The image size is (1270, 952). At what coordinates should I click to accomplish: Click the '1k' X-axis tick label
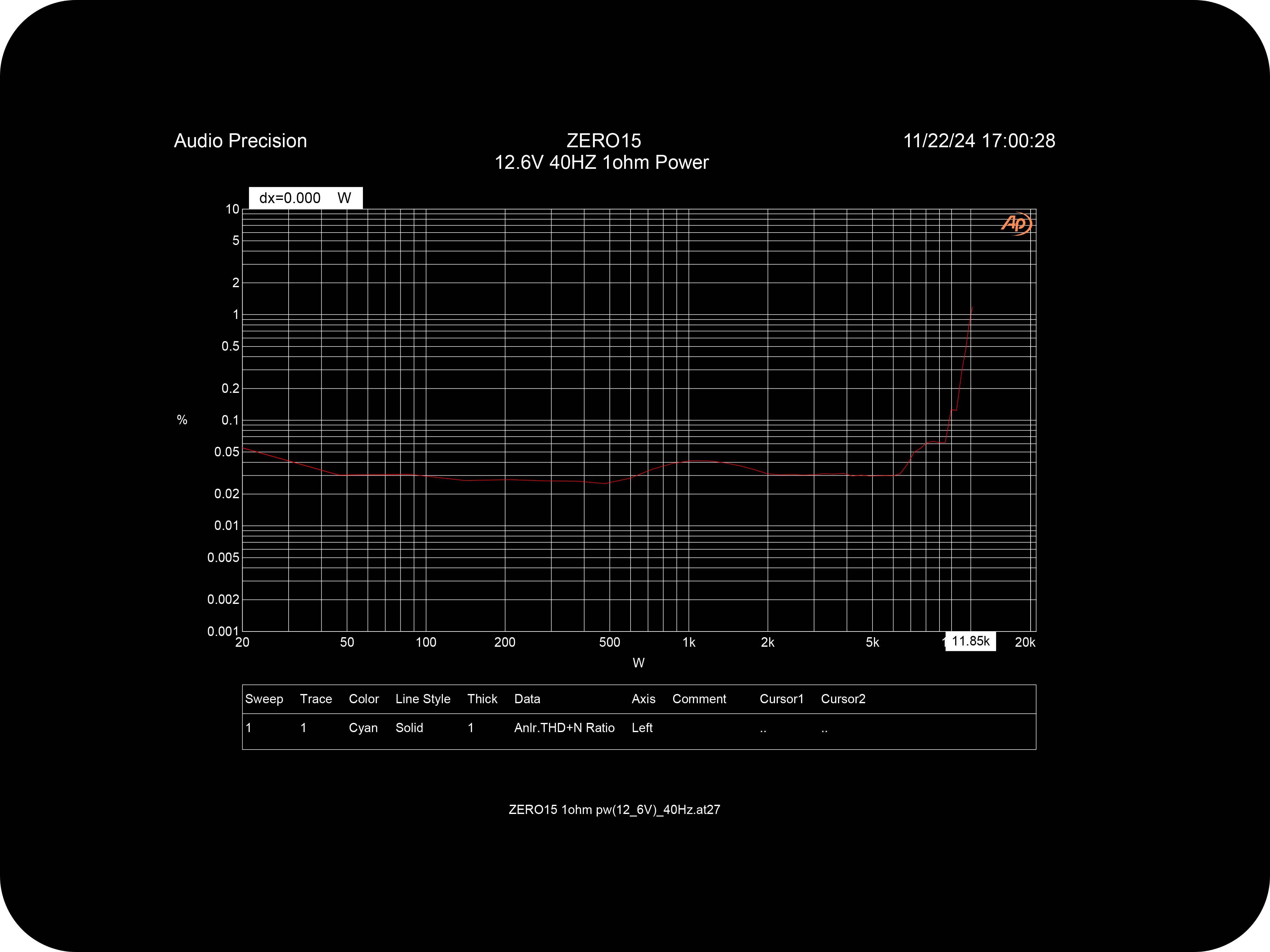click(x=688, y=643)
